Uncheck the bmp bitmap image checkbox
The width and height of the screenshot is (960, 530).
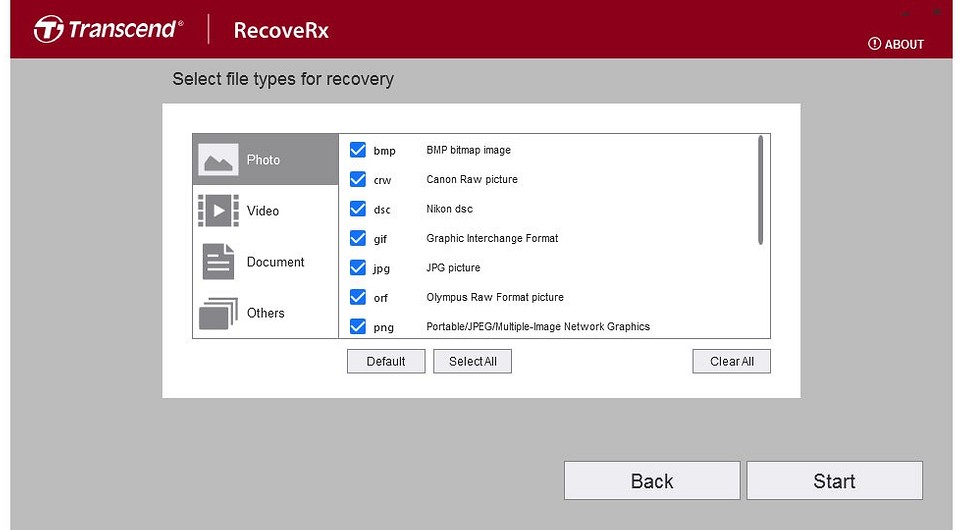tap(358, 150)
